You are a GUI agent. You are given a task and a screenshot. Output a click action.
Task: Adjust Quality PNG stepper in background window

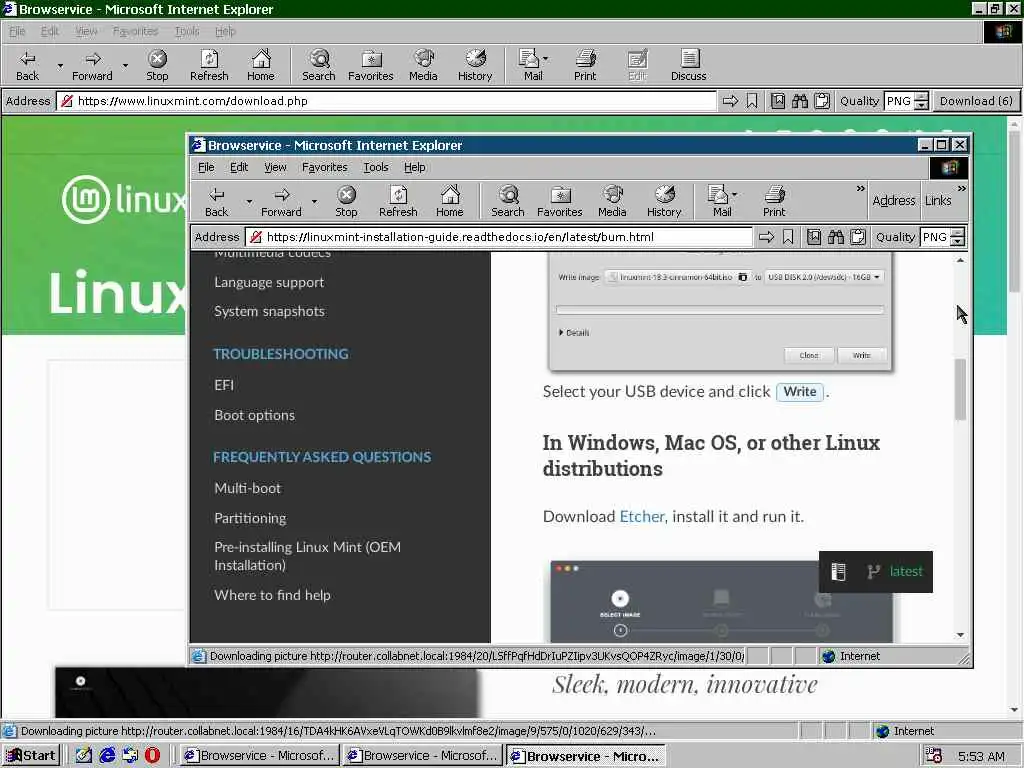(x=921, y=101)
